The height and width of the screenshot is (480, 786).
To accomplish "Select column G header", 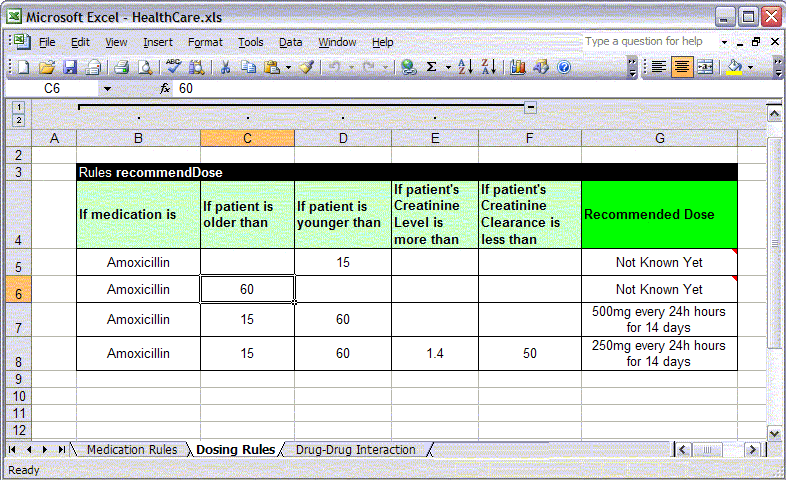I will [x=659, y=138].
